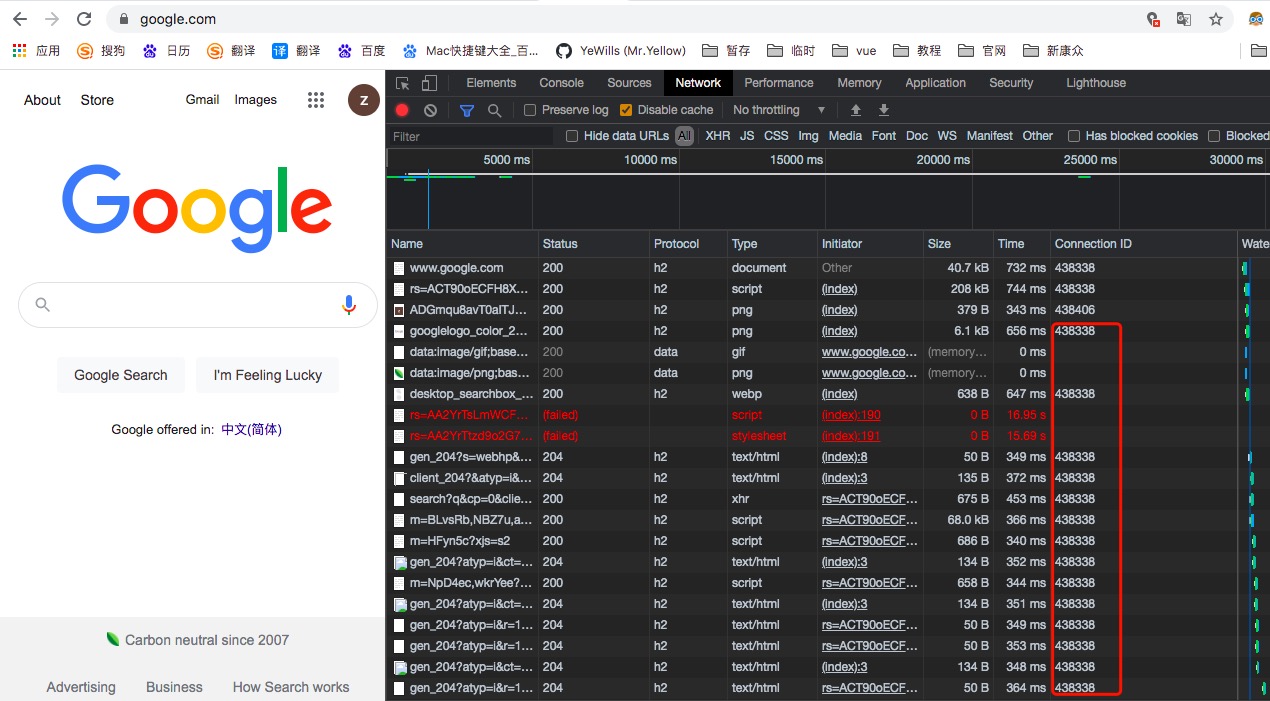Screen dimensions: 1270x701
Task: Sort by the Connection ID column header
Action: (1143, 244)
